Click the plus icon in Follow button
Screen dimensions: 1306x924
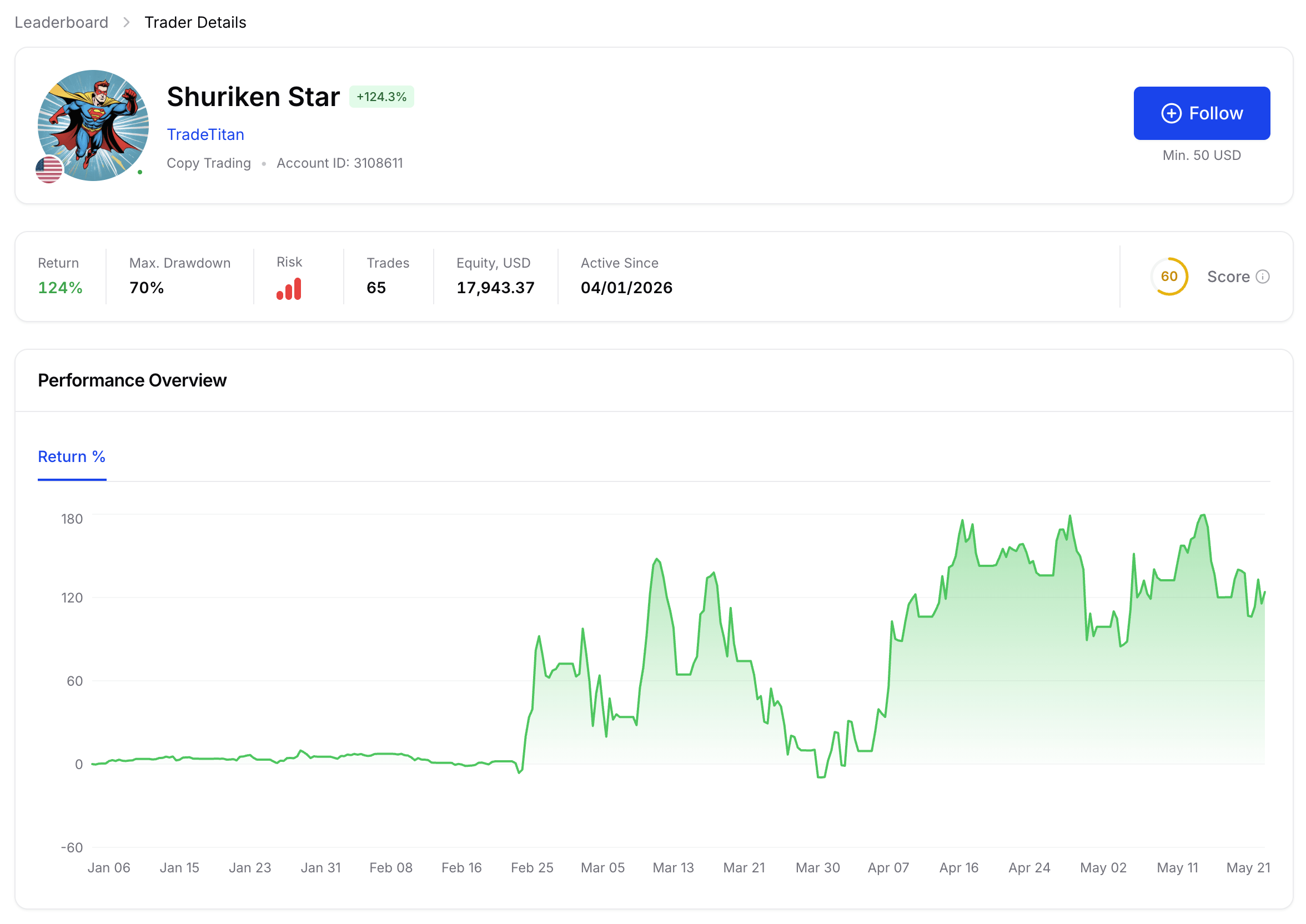coord(1171,113)
